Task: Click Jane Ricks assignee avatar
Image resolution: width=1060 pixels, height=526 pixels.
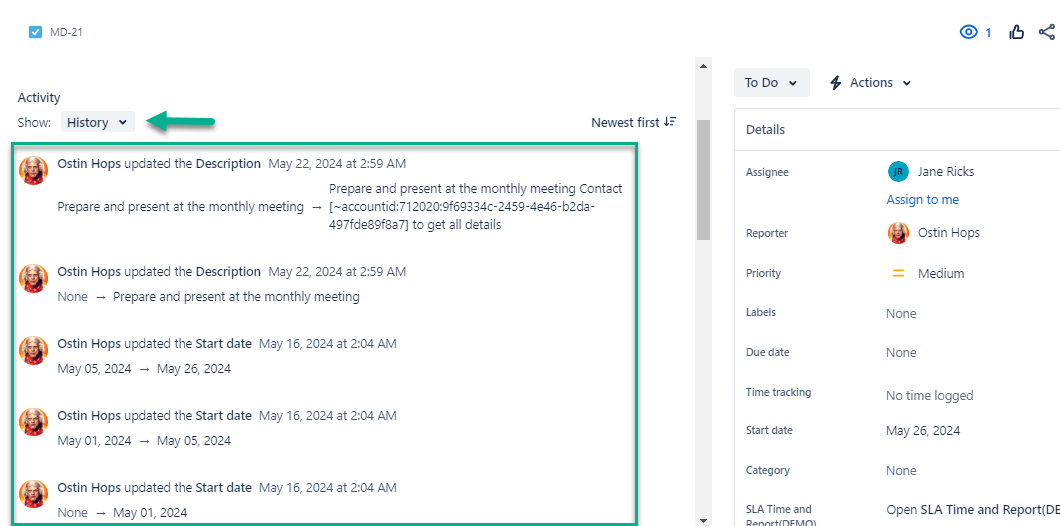Action: tap(898, 171)
